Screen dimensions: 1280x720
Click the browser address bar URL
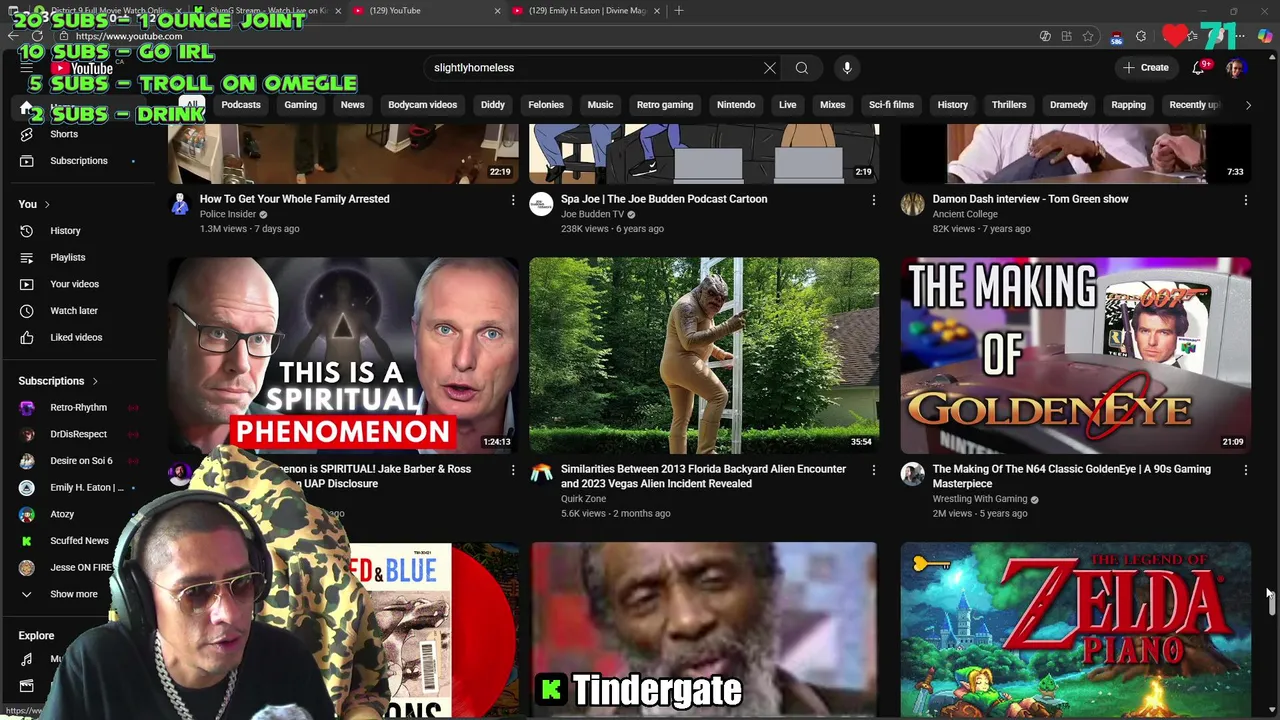[129, 36]
